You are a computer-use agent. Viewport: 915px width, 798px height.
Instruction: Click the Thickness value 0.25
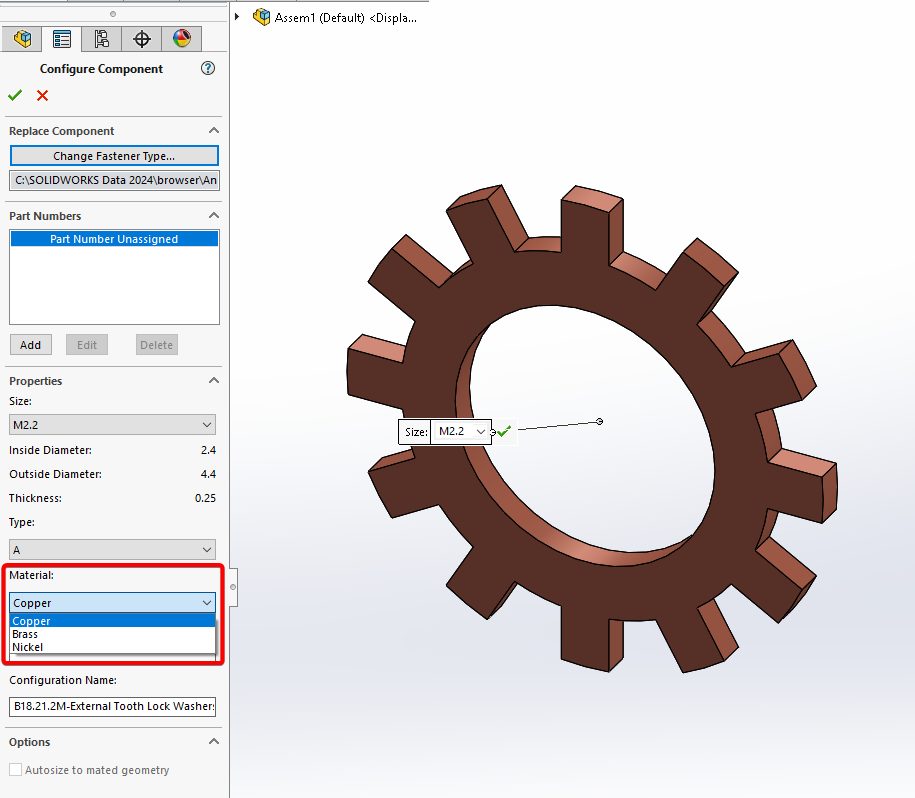click(205, 498)
